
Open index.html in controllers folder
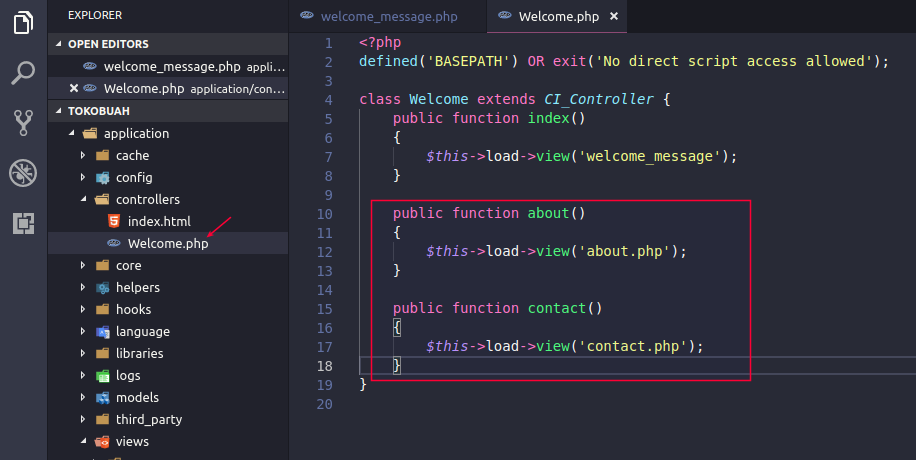coord(158,221)
